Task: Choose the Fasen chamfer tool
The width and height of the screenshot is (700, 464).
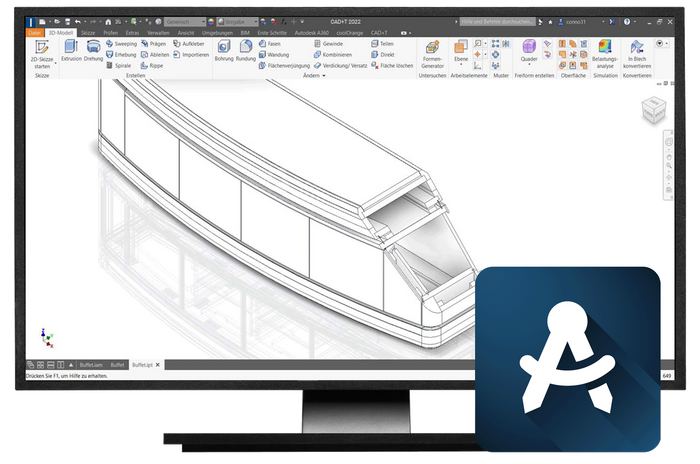Action: tap(270, 44)
